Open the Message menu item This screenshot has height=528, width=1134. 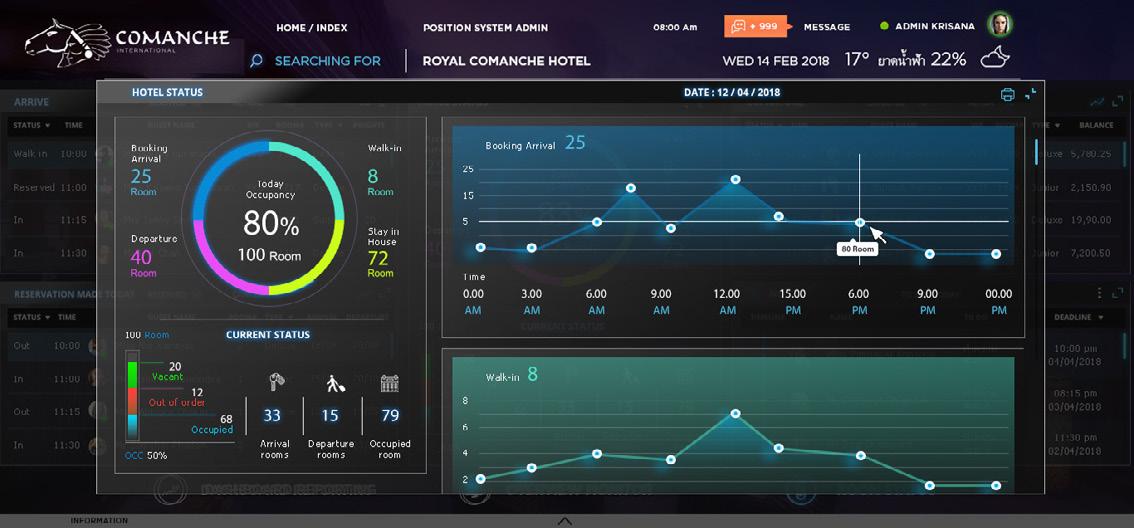point(827,27)
